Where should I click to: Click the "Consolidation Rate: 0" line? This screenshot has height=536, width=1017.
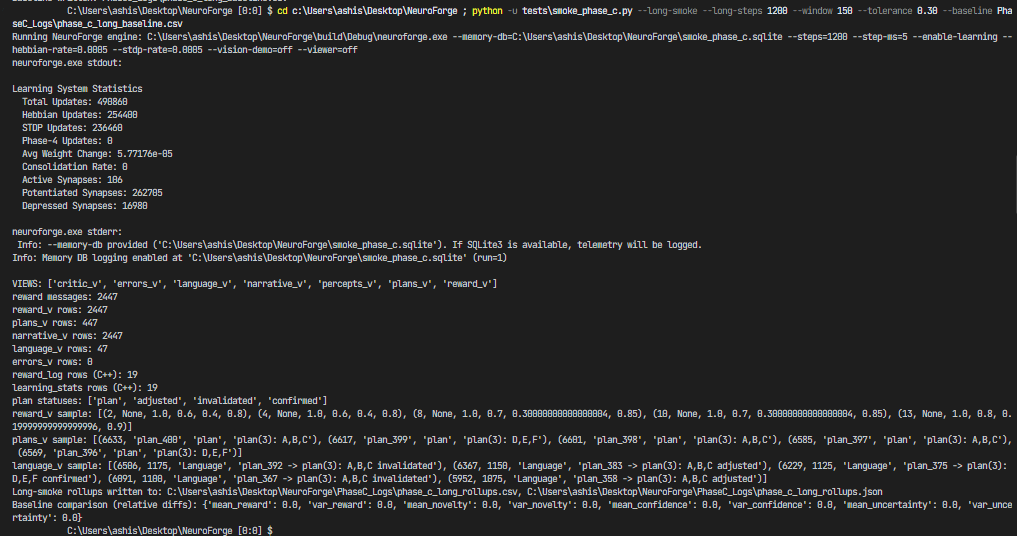click(75, 167)
